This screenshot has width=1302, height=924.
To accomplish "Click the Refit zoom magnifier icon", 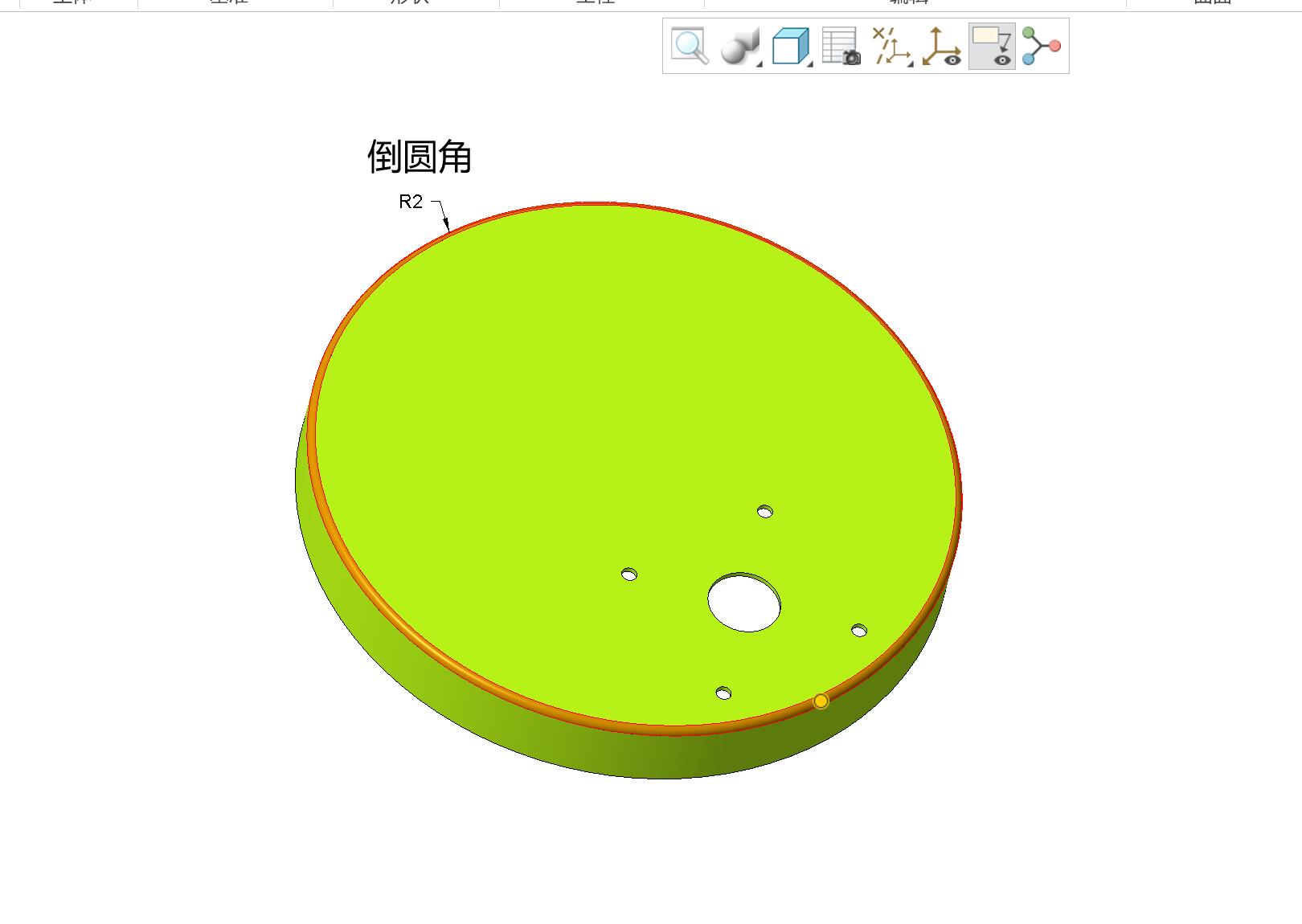I will [690, 46].
